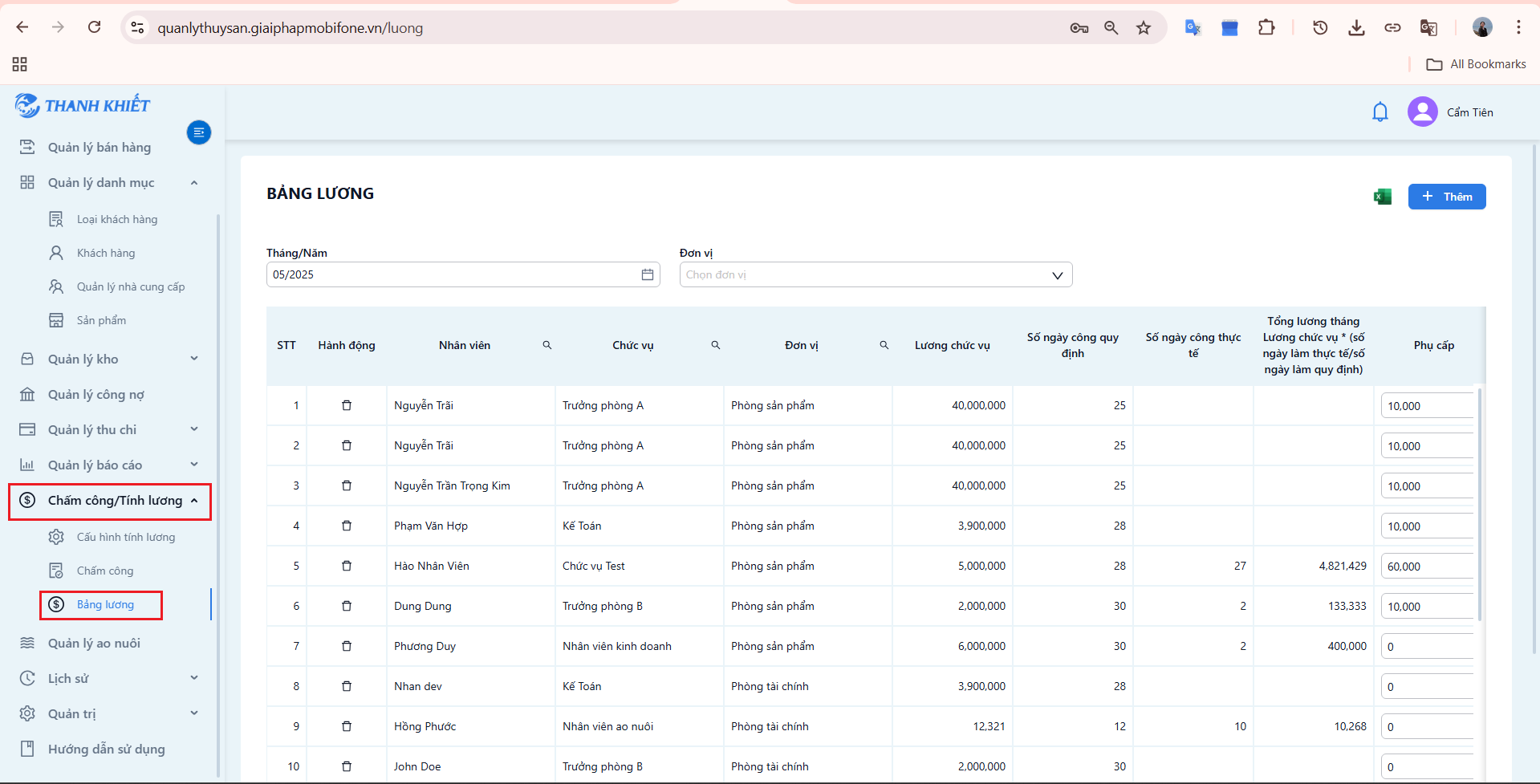The width and height of the screenshot is (1540, 784).
Task: Click the Thanh Khiết logo
Action: (x=83, y=105)
